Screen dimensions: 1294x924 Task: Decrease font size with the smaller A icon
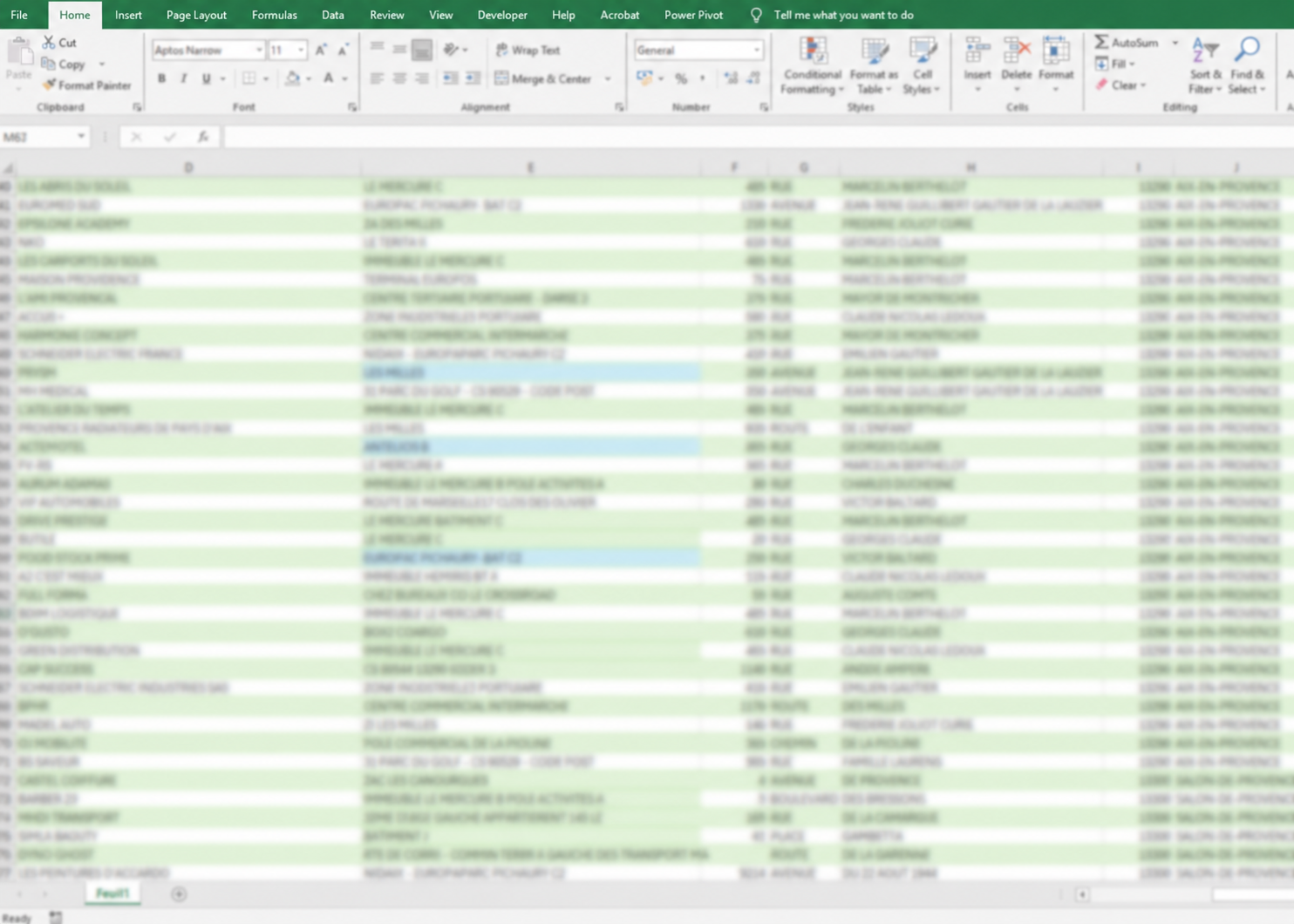coord(344,51)
